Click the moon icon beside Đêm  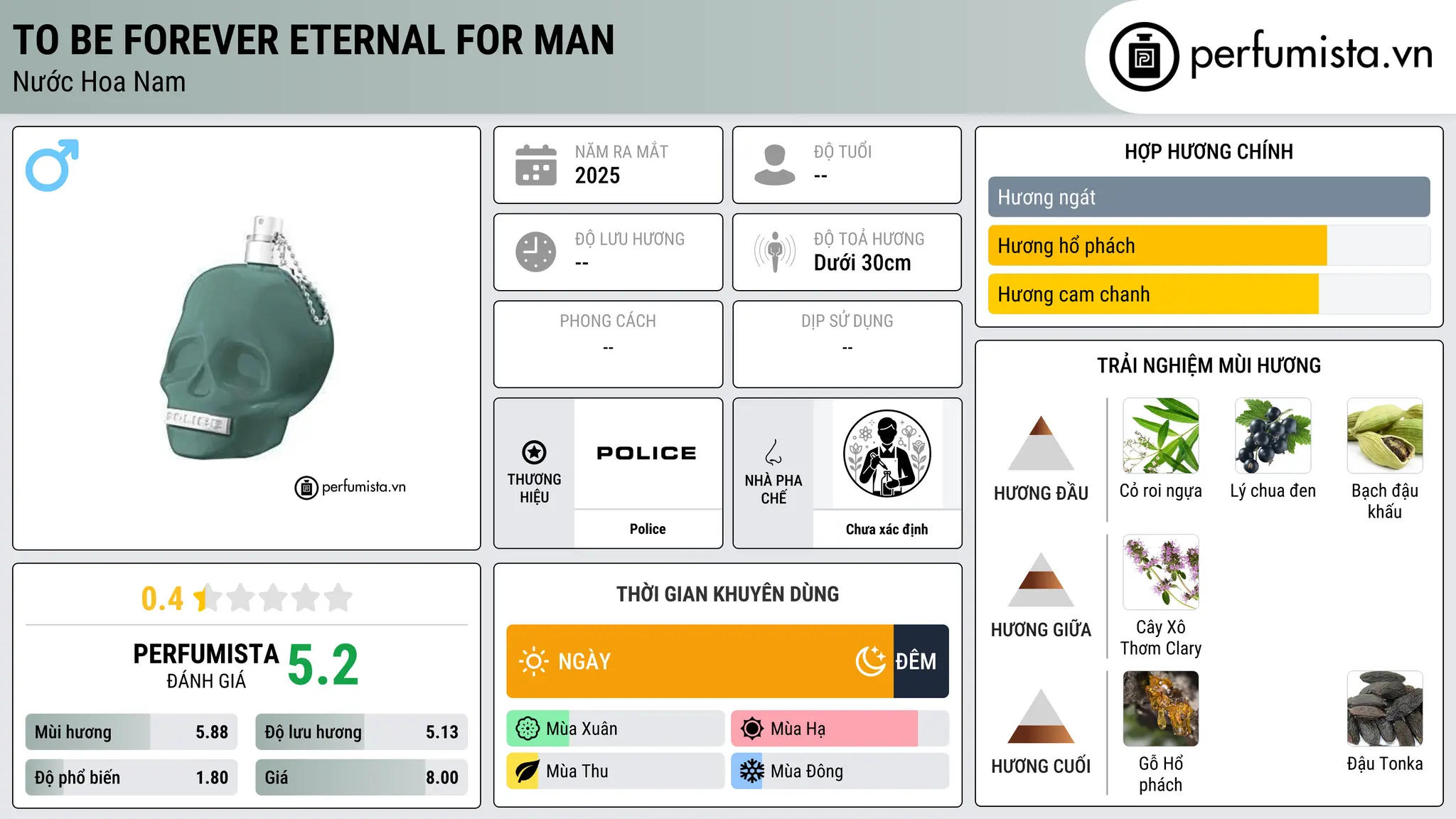click(x=871, y=661)
